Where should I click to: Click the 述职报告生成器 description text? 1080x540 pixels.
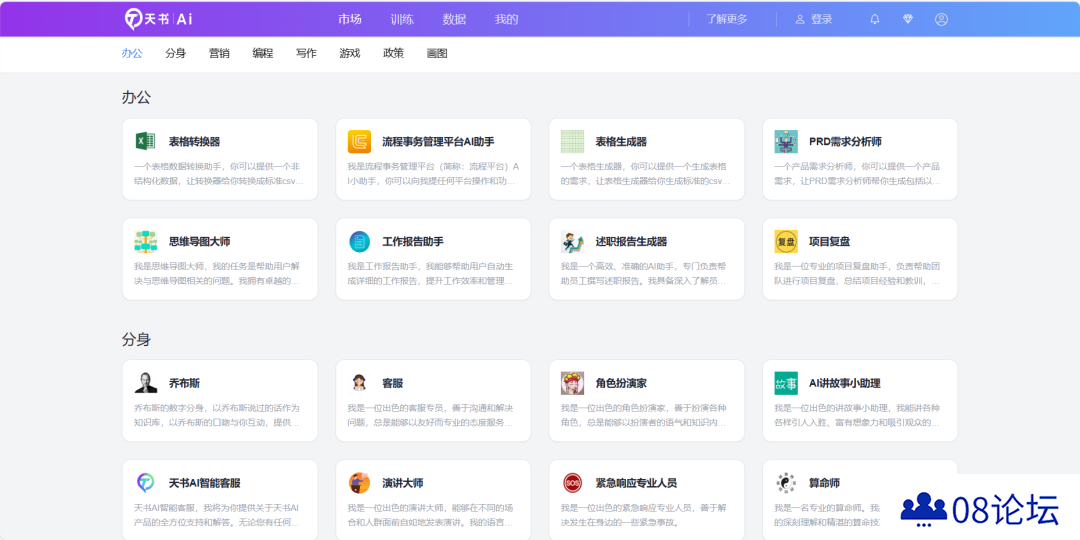pyautogui.click(x=645, y=273)
